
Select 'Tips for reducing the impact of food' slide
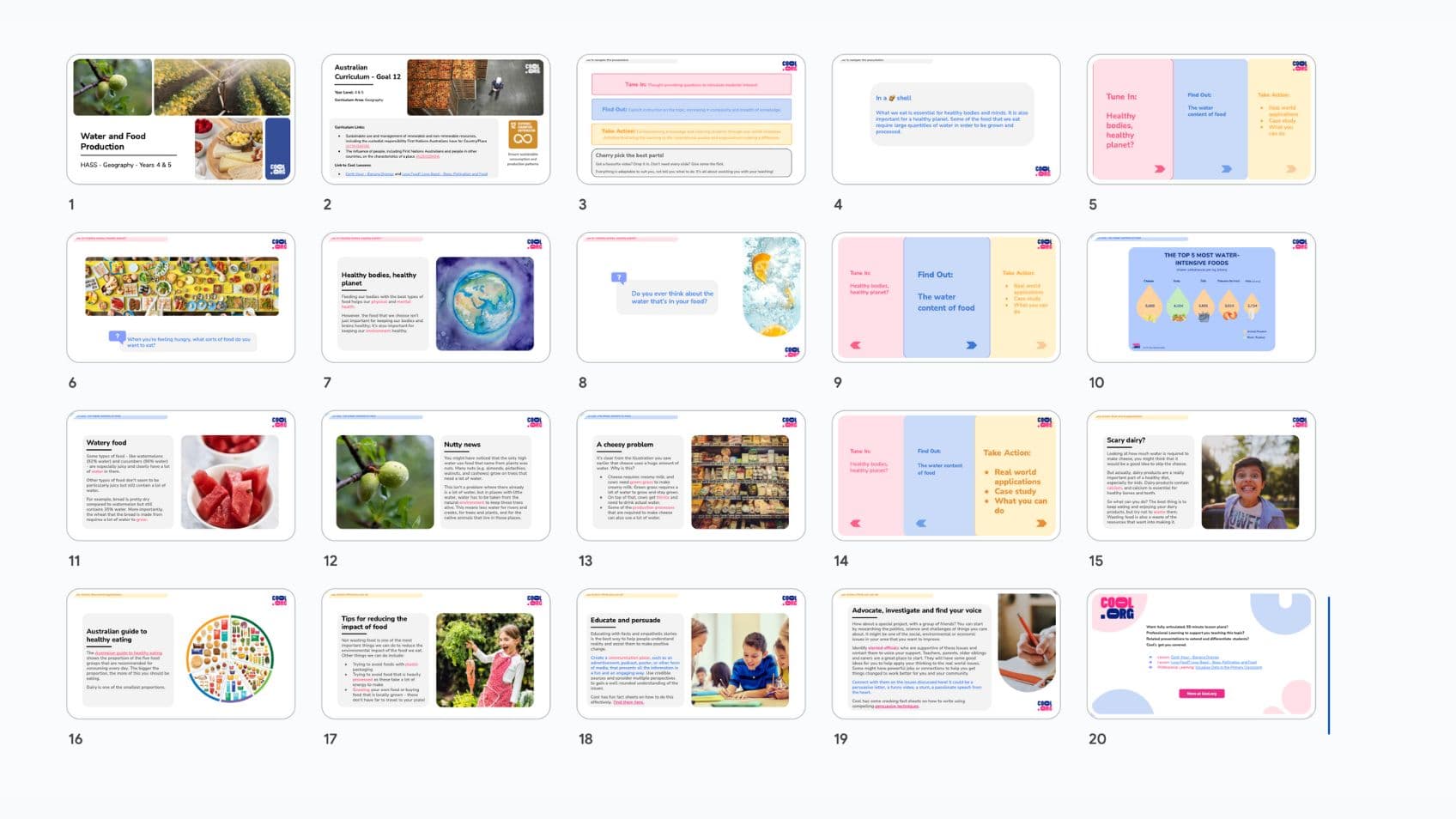click(435, 653)
